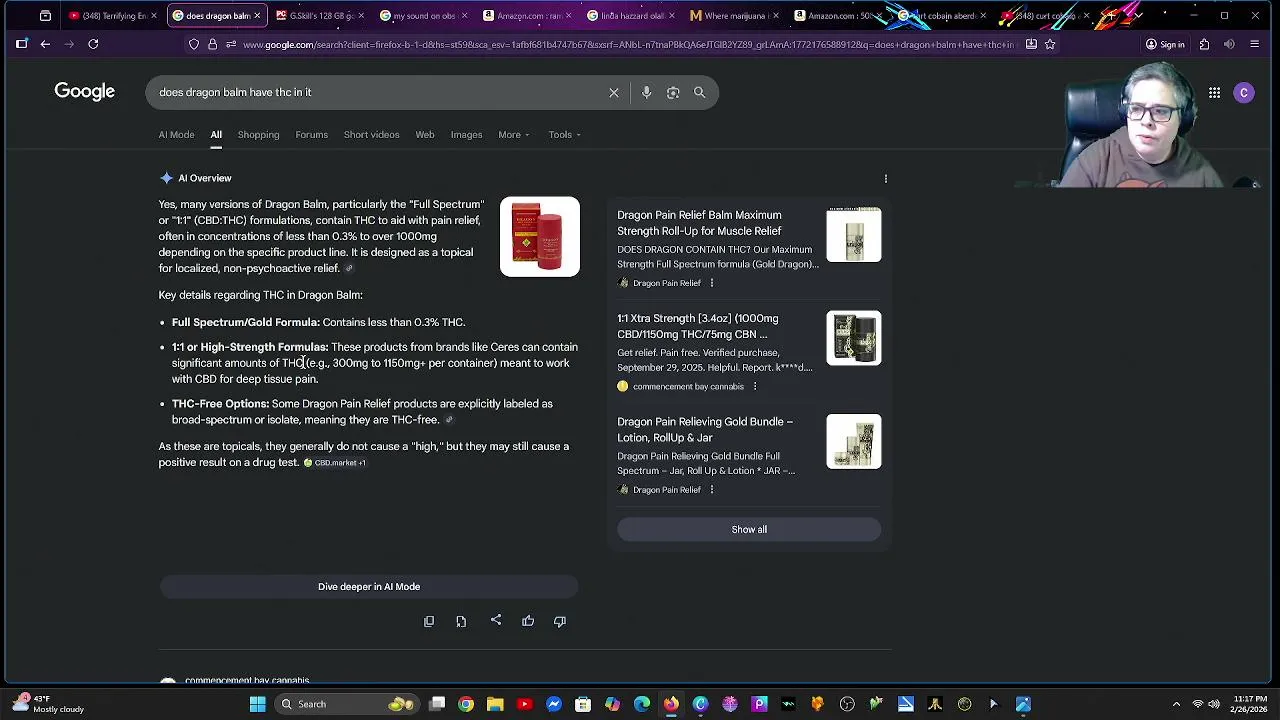Expand the Tools dropdown
The height and width of the screenshot is (720, 1280).
click(564, 135)
